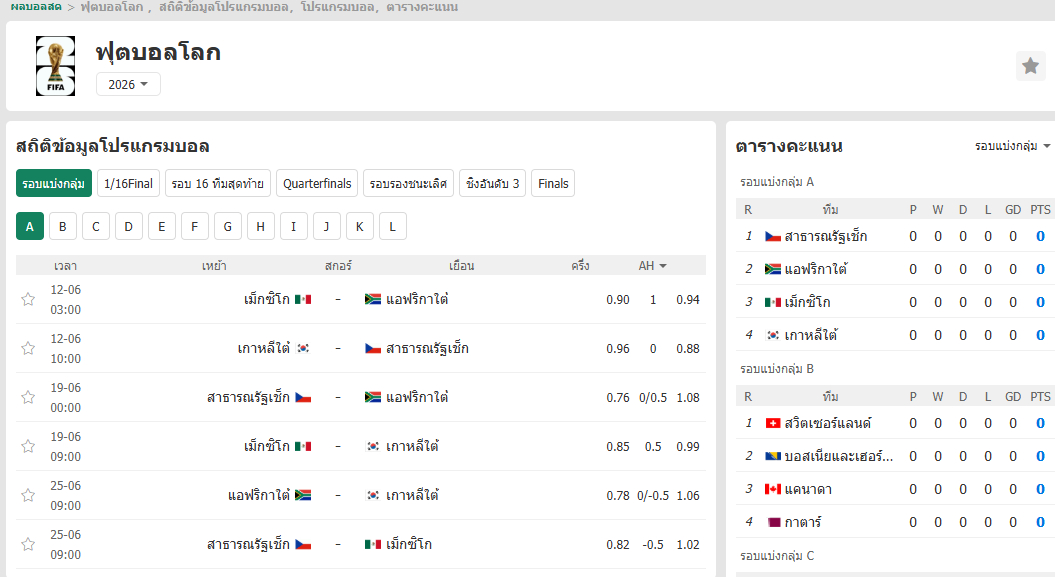Select group G button
Screen dimensions: 1055x577
(x=227, y=227)
